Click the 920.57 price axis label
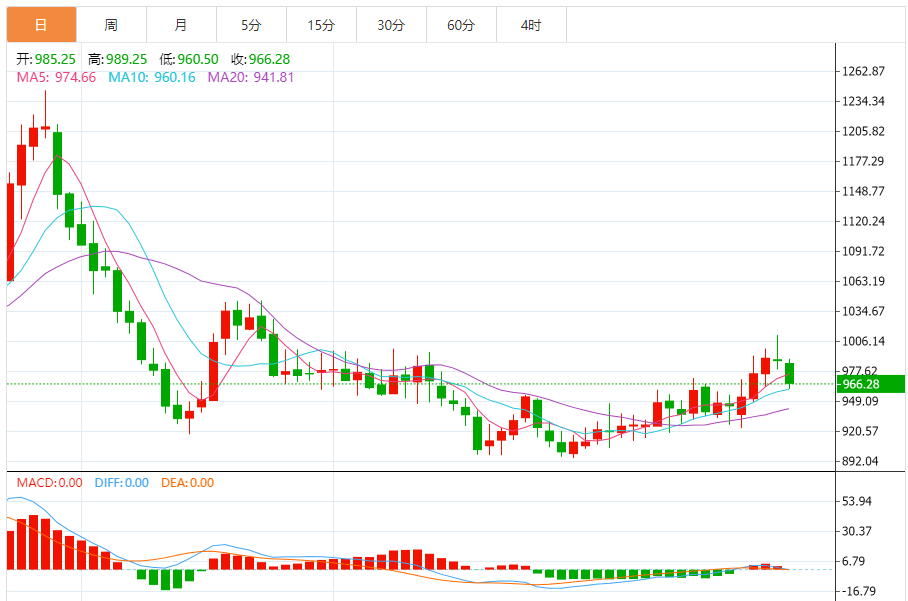 pyautogui.click(x=860, y=431)
